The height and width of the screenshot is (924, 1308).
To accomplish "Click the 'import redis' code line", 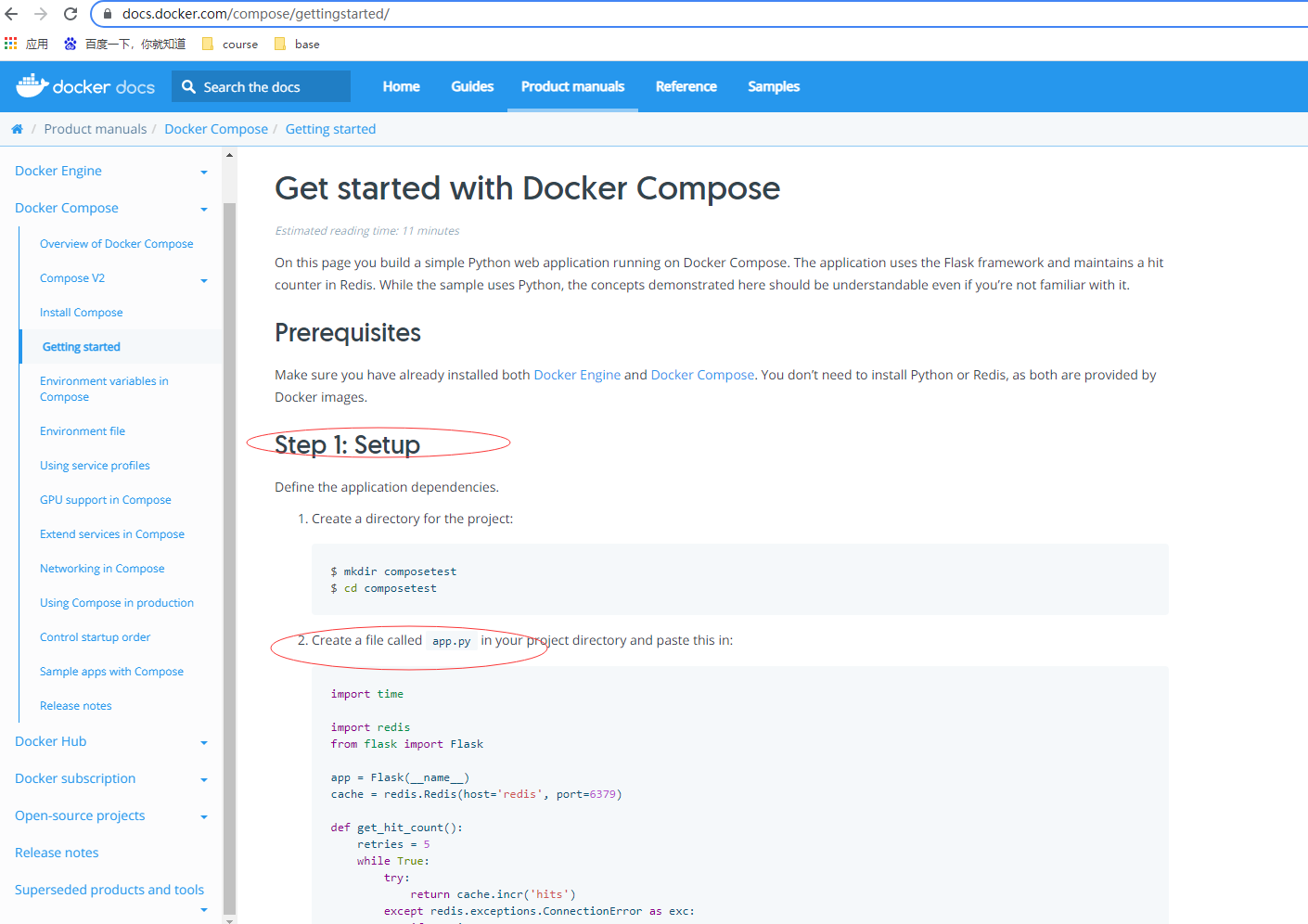I will click(x=370, y=727).
